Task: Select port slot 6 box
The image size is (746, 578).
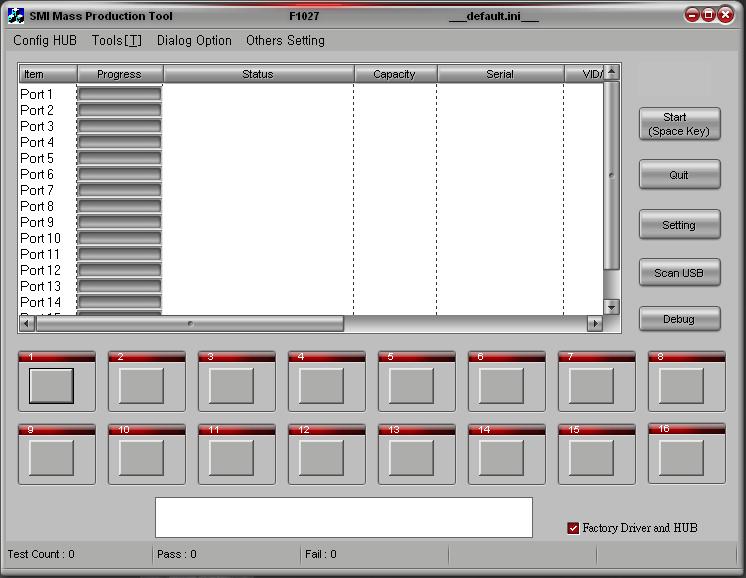Action: 501,386
